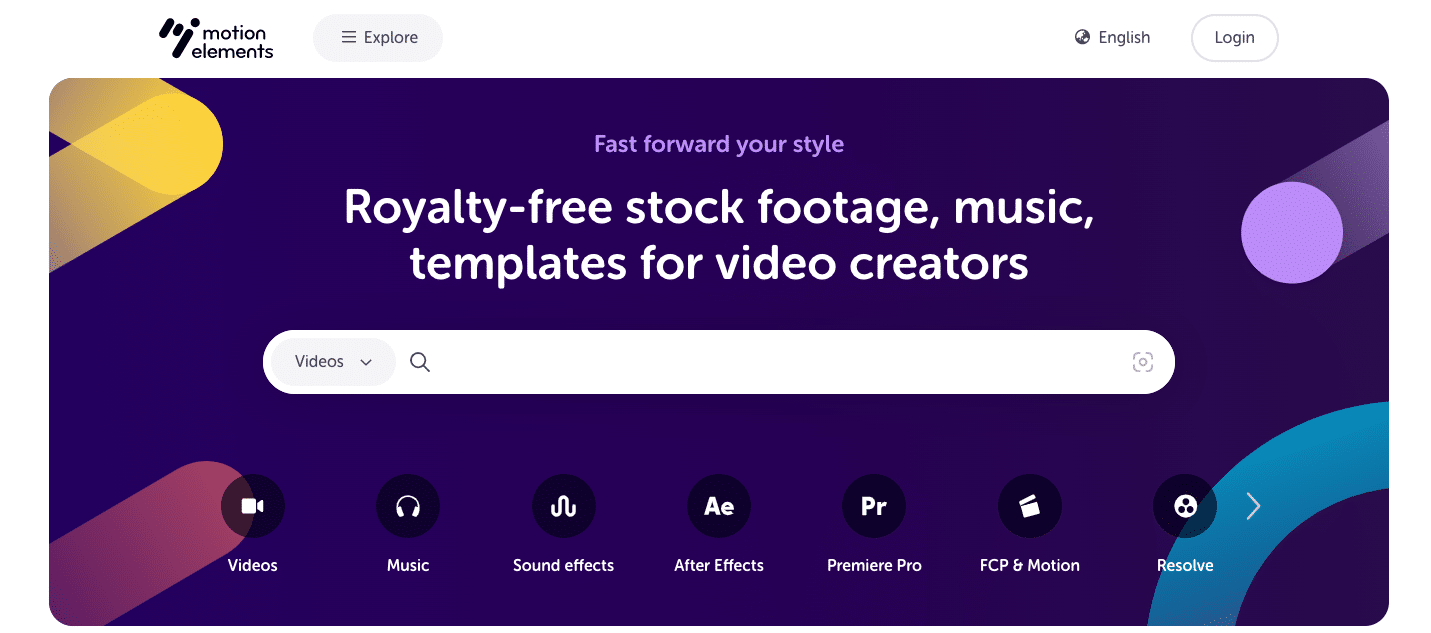This screenshot has width=1431, height=633.
Task: Open the Explore menu
Action: 377,37
